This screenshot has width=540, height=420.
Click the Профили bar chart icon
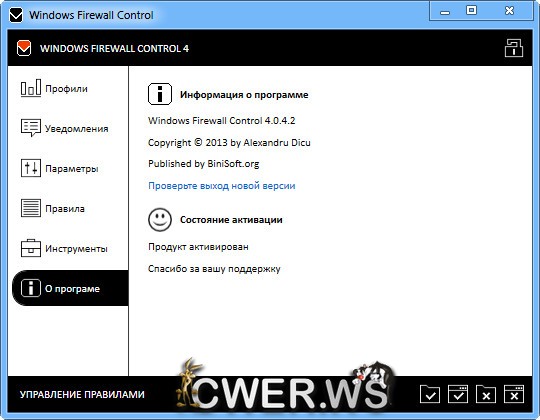(31, 88)
